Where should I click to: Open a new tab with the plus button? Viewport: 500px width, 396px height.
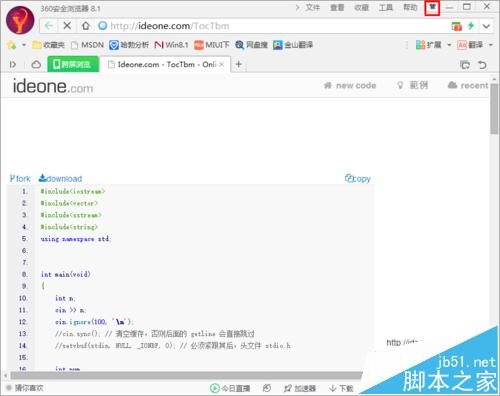(x=239, y=64)
